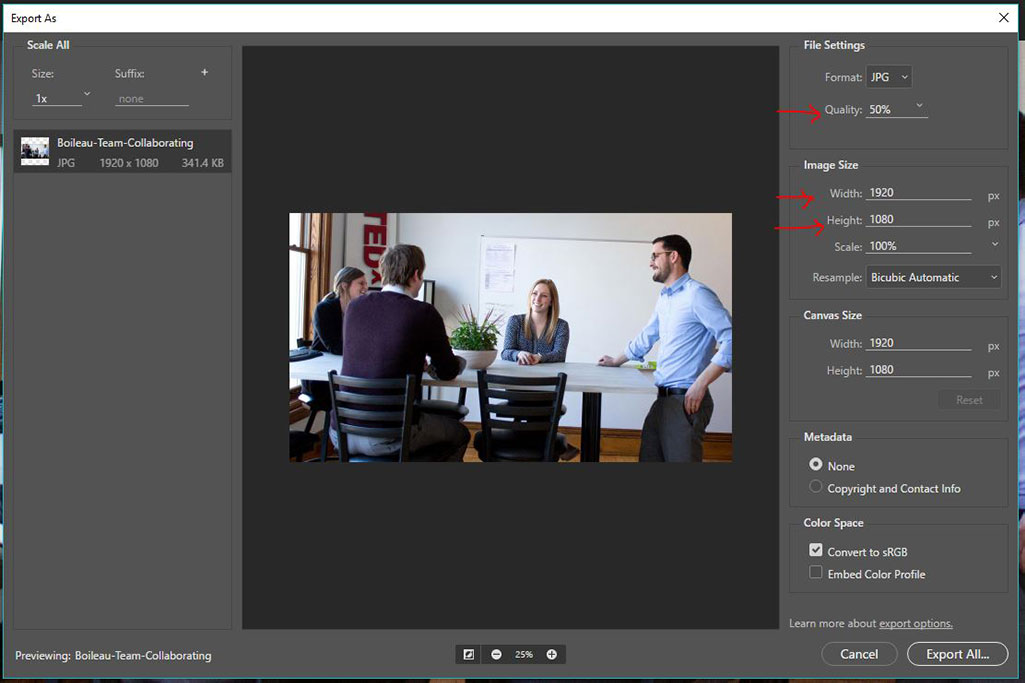1025x683 pixels.
Task: Click the Cancel button
Action: coord(859,654)
